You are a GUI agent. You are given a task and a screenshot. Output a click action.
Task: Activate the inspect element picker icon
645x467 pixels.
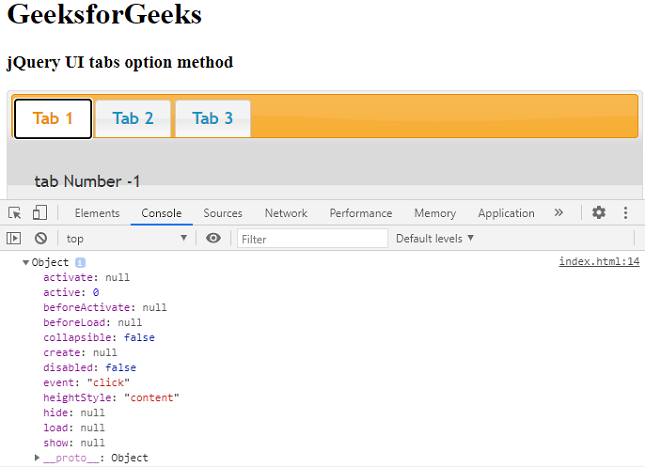[x=15, y=213]
